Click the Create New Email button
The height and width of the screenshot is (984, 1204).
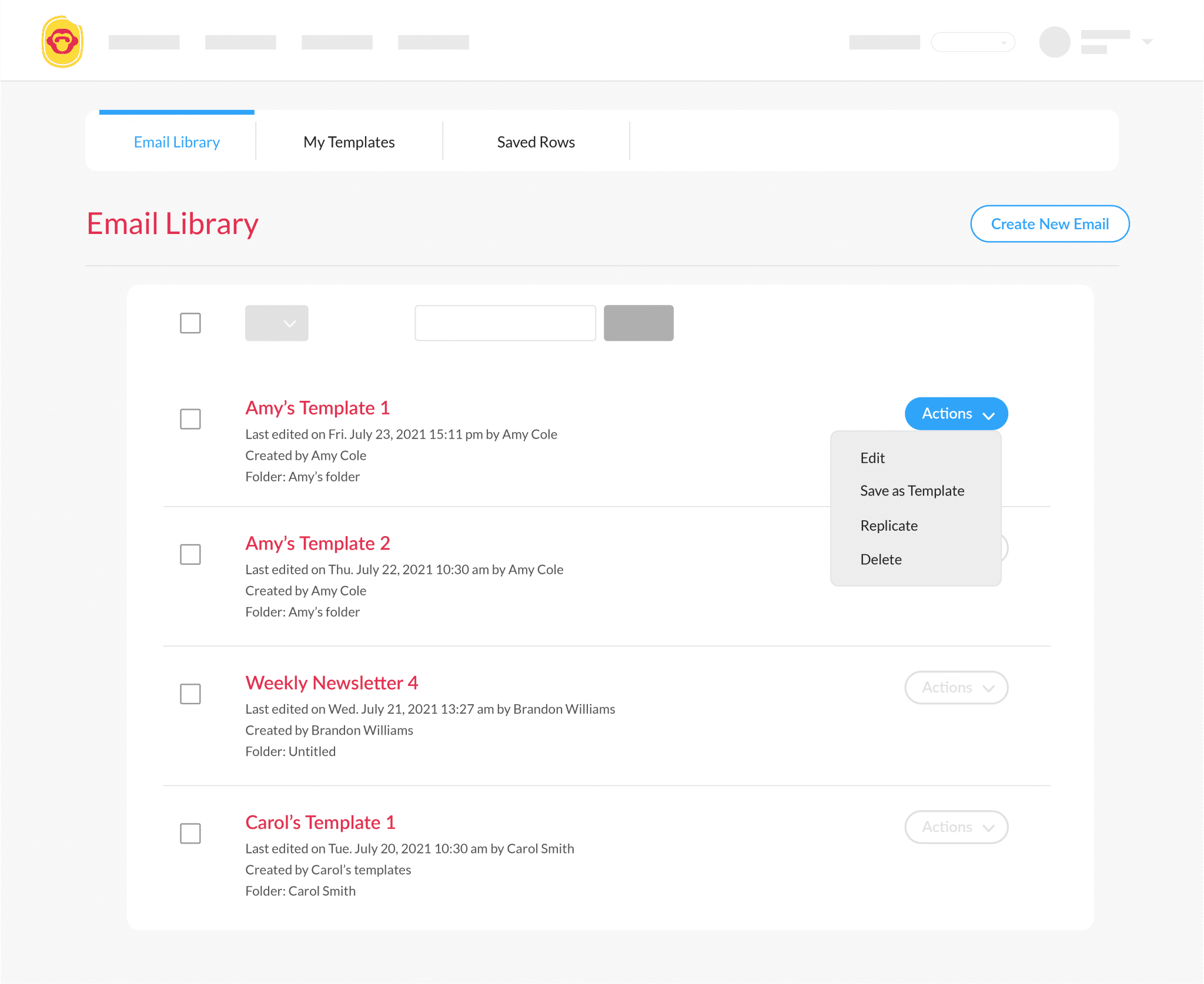pos(1050,224)
